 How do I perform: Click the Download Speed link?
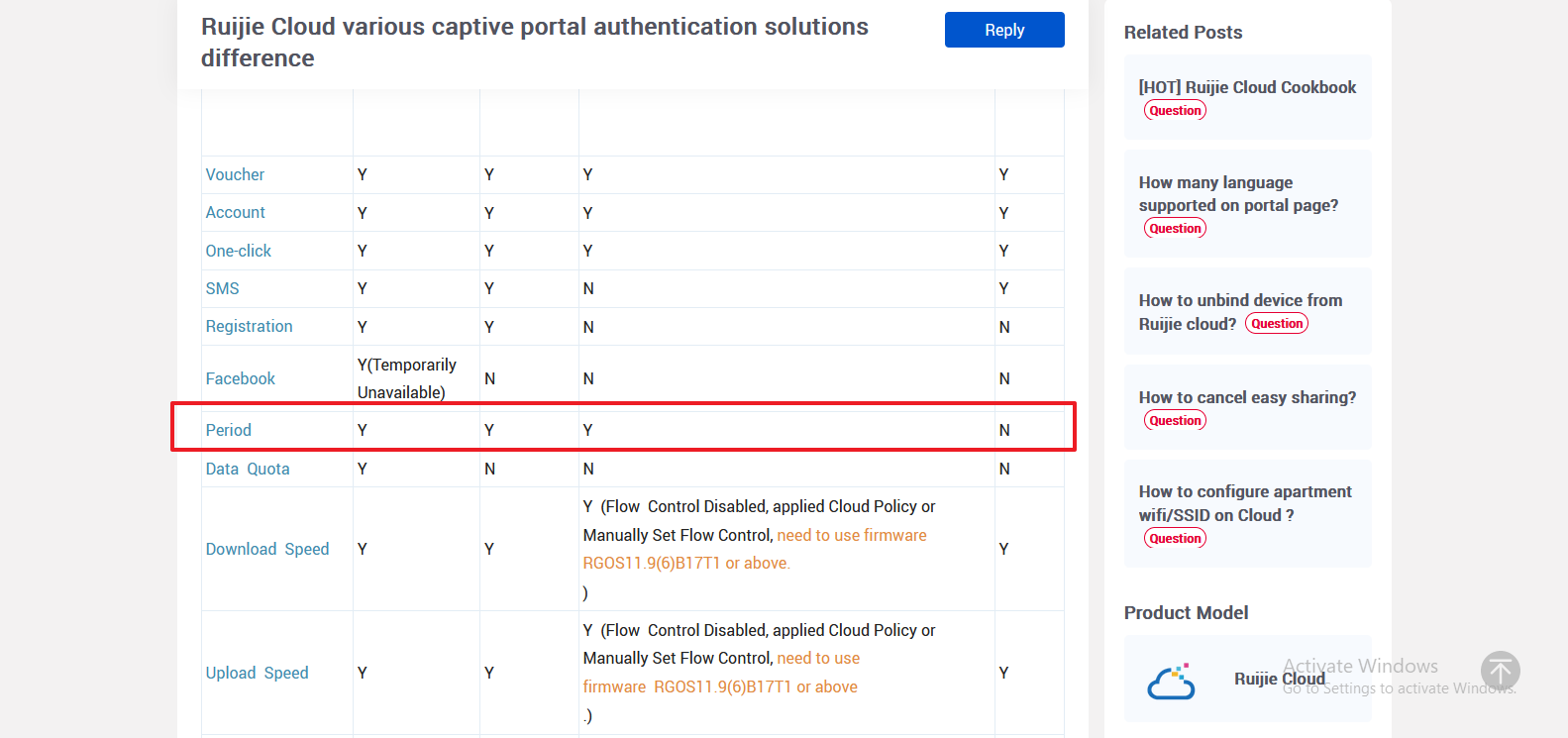point(267,549)
